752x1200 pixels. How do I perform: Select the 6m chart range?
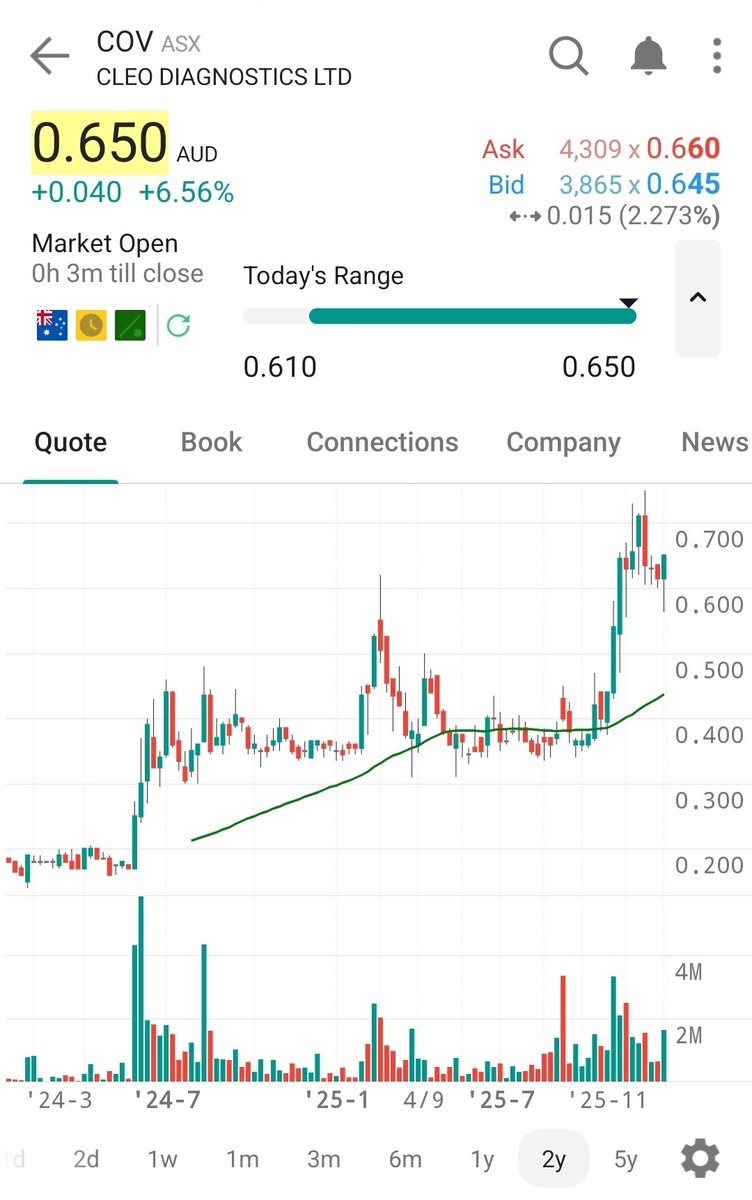coord(405,1159)
